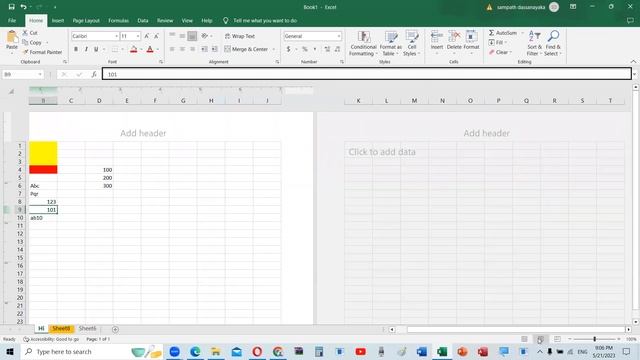This screenshot has height=360, width=640.
Task: Decrease the cell indent
Action: pyautogui.click(x=204, y=49)
